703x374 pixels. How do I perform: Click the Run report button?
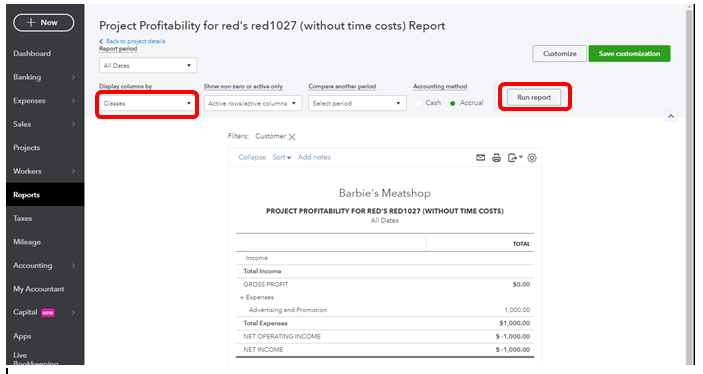(x=534, y=97)
